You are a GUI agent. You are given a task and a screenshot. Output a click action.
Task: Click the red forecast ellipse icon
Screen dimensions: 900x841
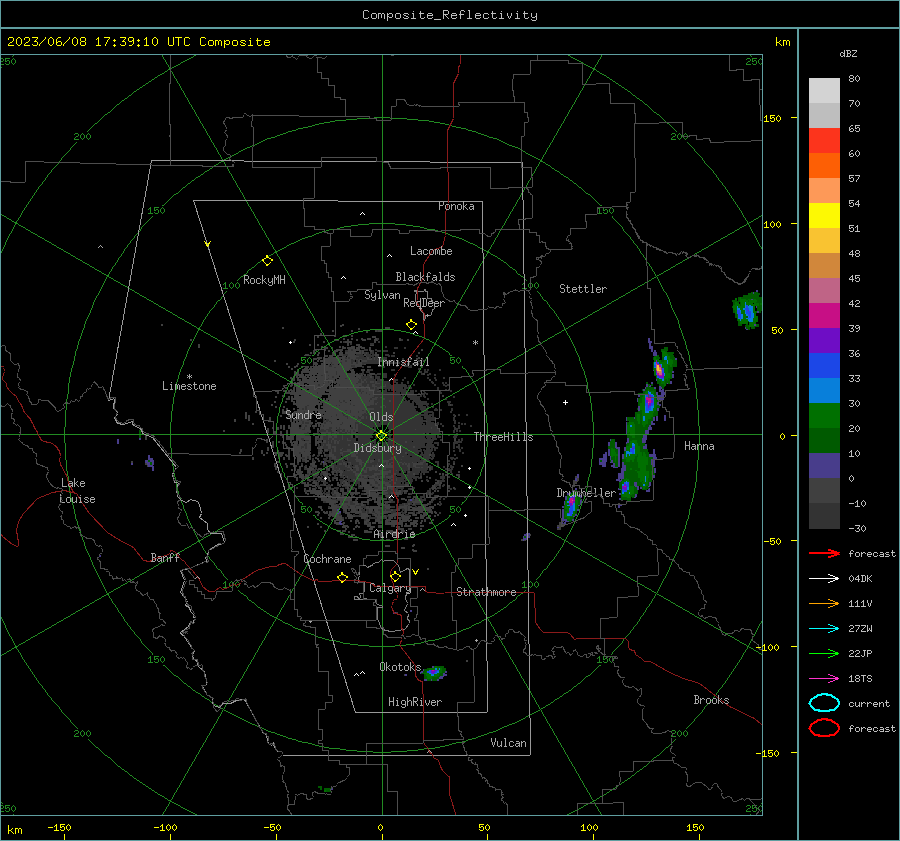824,728
